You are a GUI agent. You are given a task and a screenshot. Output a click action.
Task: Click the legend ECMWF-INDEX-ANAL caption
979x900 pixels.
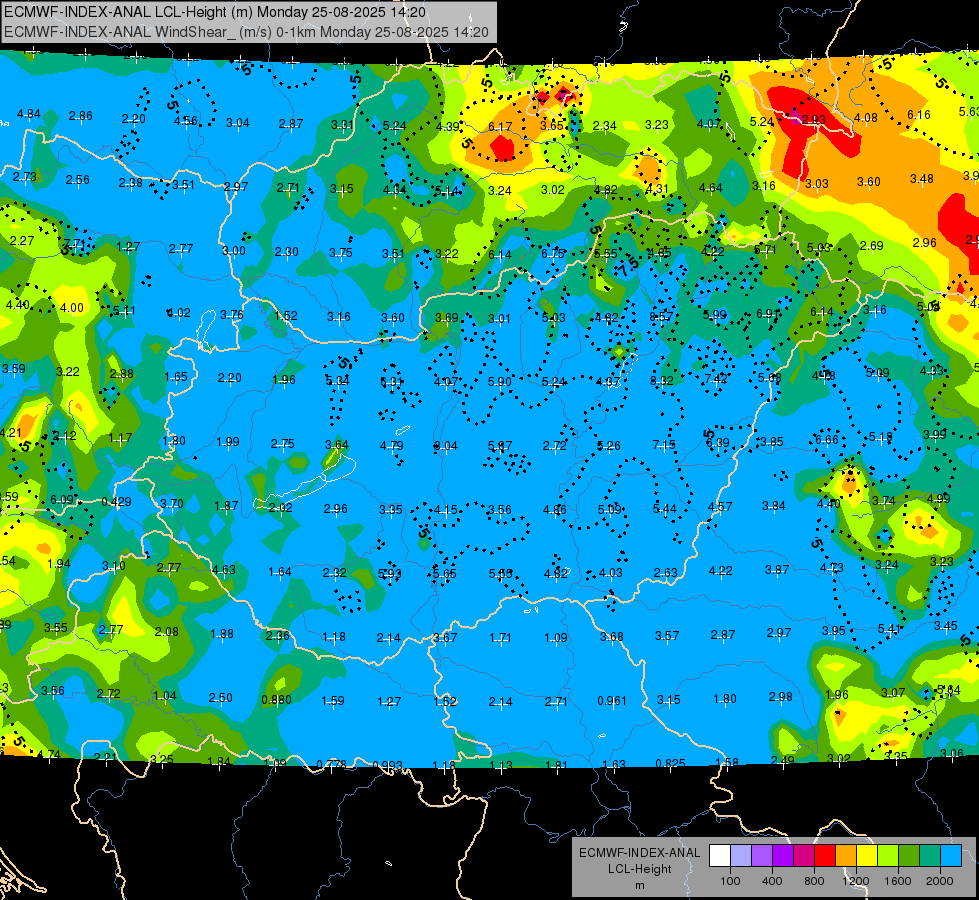pyautogui.click(x=639, y=853)
